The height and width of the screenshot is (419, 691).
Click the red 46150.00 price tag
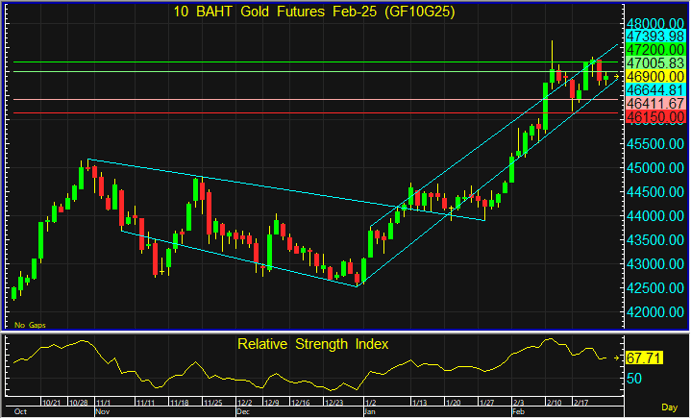click(654, 118)
